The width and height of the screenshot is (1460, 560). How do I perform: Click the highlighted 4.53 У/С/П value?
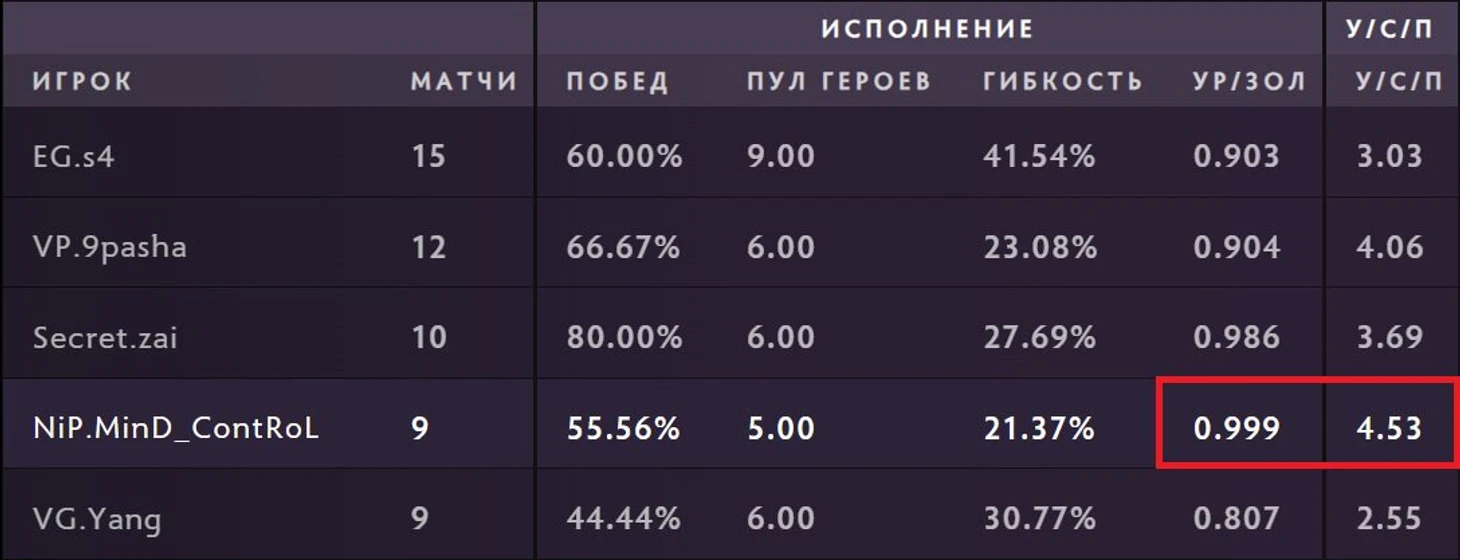click(x=1389, y=428)
